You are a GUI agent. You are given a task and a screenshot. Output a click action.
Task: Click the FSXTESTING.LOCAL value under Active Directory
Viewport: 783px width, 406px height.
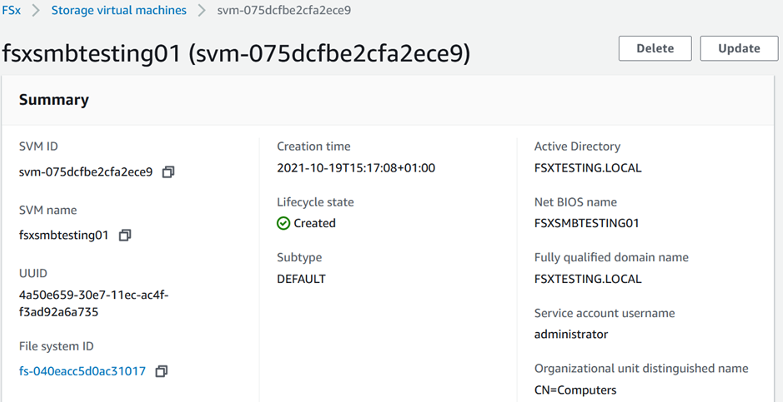click(x=588, y=168)
